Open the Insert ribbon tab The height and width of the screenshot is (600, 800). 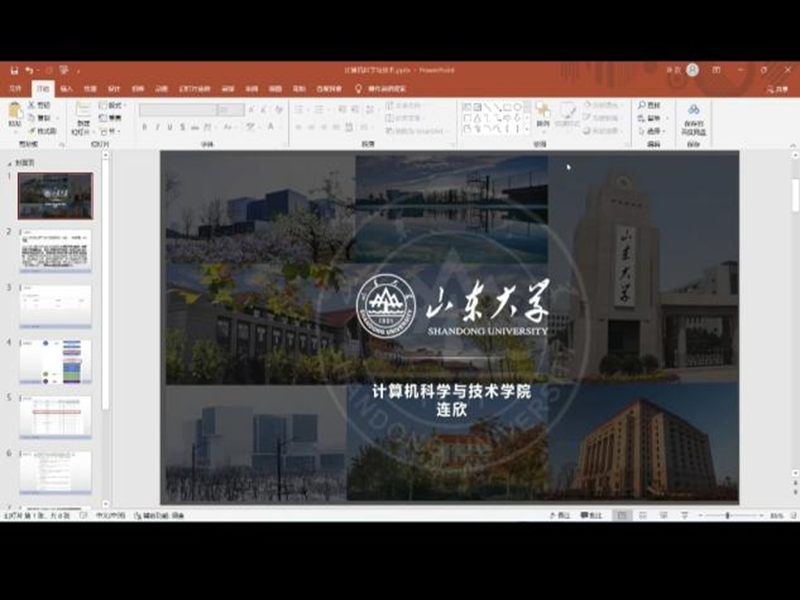coord(66,88)
